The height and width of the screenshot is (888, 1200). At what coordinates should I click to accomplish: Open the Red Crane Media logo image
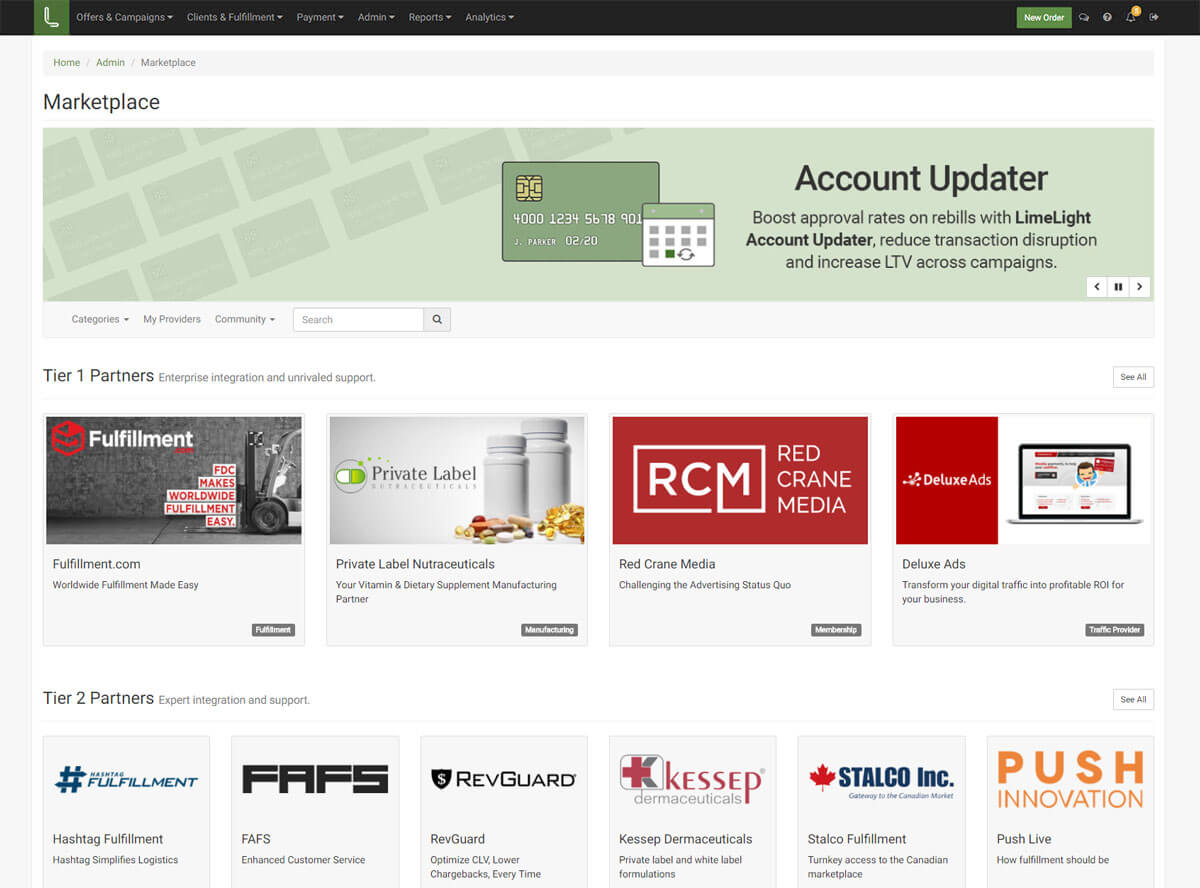coord(740,480)
